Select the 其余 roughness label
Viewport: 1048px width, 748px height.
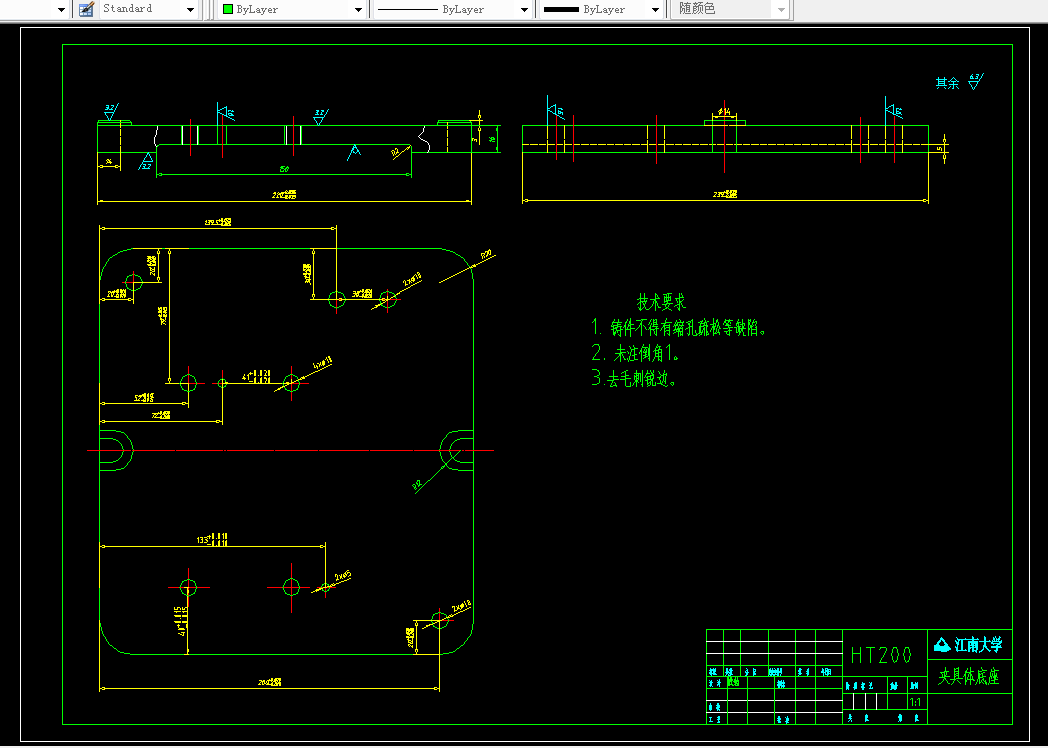[x=947, y=84]
